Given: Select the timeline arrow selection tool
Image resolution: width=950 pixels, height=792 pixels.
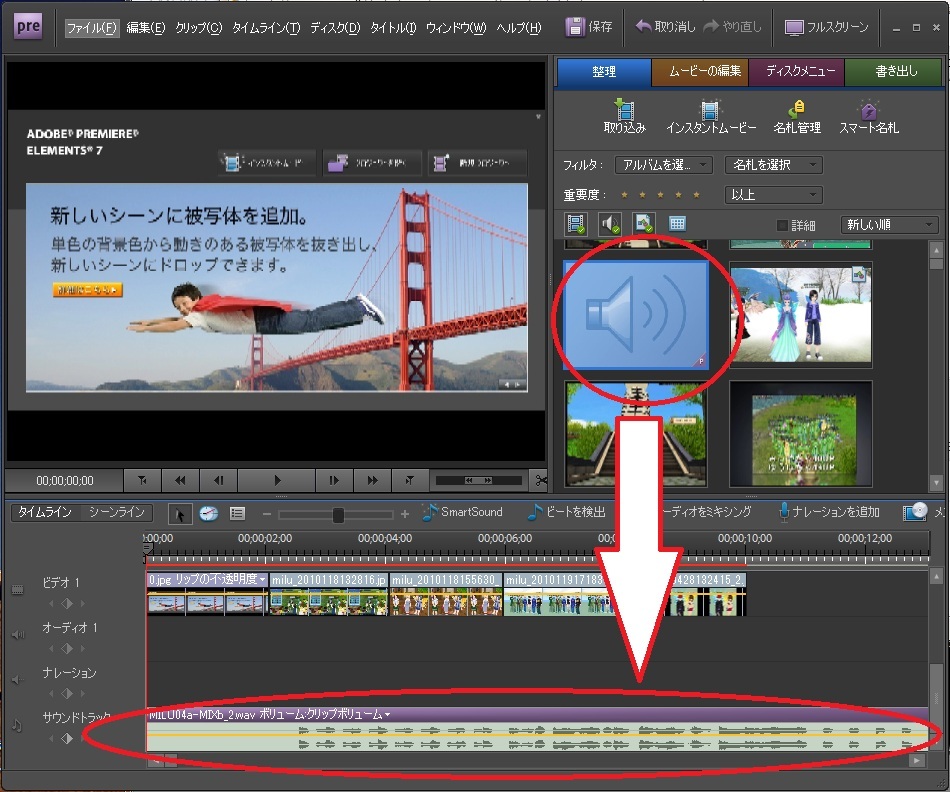Looking at the screenshot, I should (x=181, y=513).
